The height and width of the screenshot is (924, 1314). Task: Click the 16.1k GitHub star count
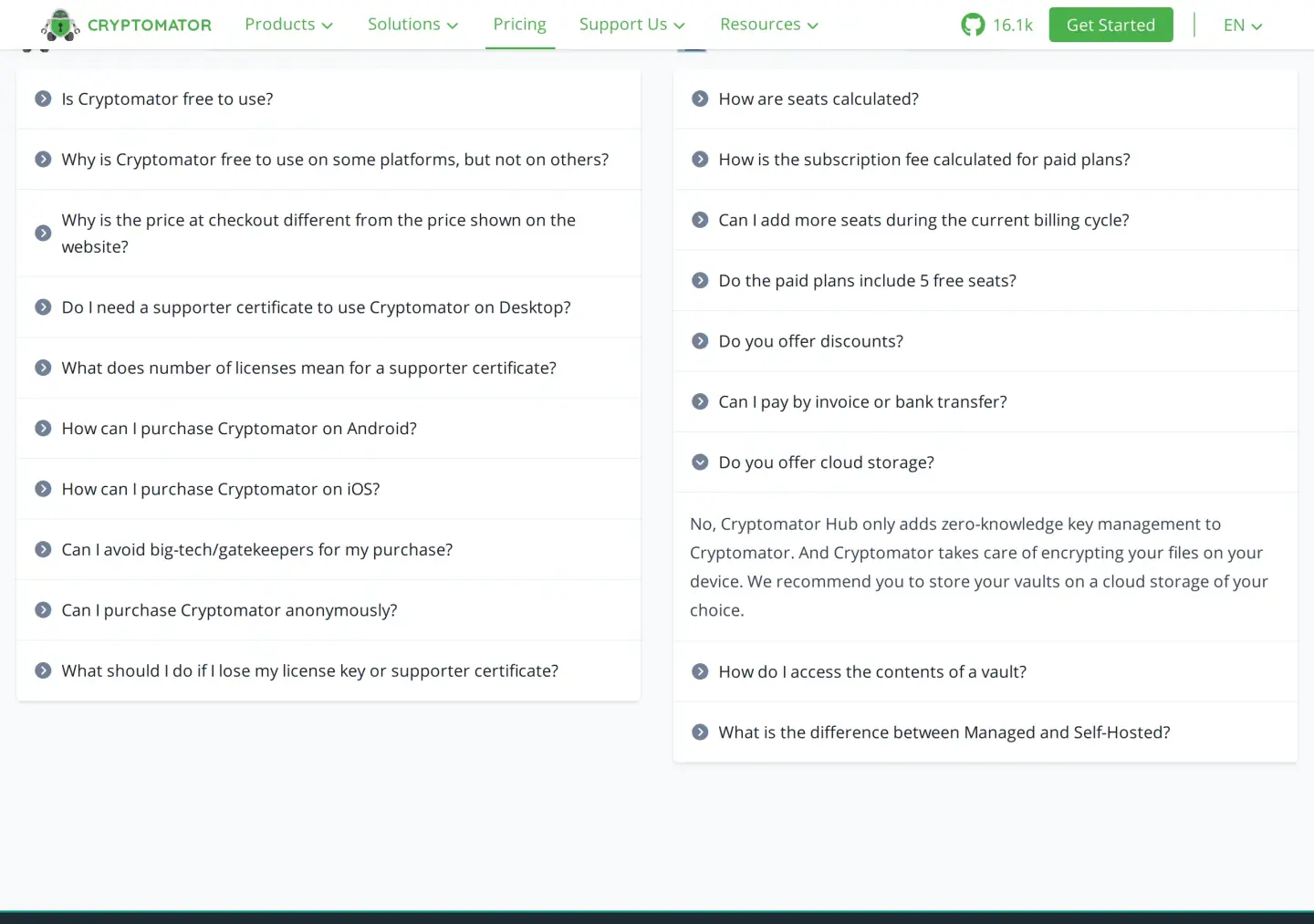pyautogui.click(x=1013, y=26)
